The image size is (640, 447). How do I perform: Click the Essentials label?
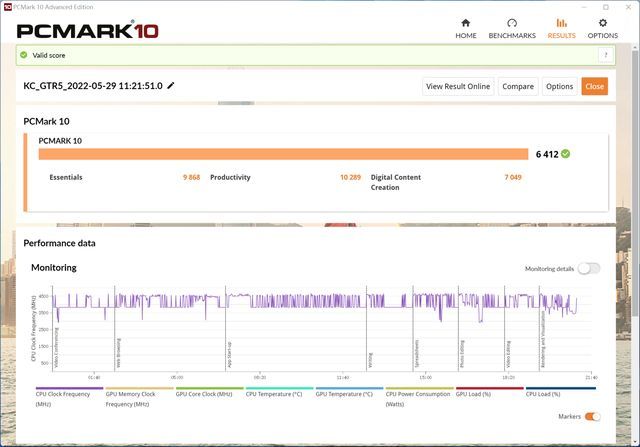pos(66,177)
